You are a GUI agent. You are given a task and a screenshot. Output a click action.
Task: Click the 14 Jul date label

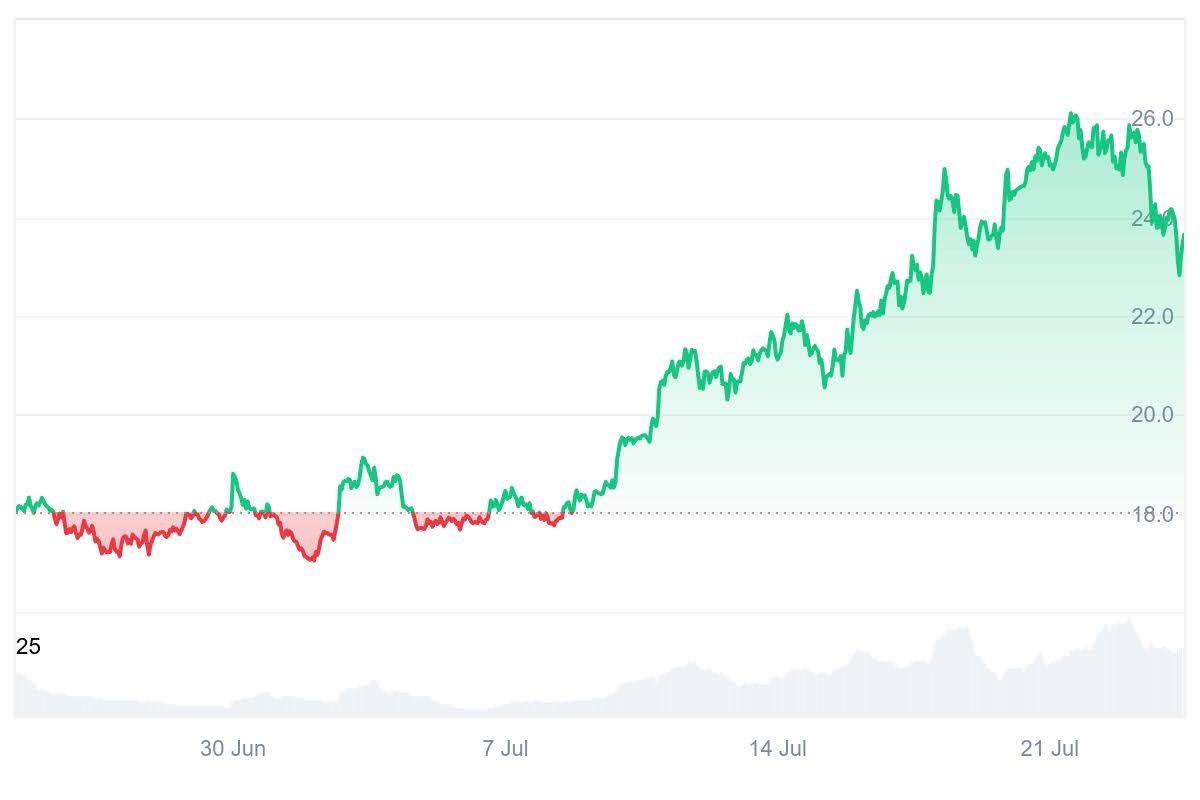point(777,749)
